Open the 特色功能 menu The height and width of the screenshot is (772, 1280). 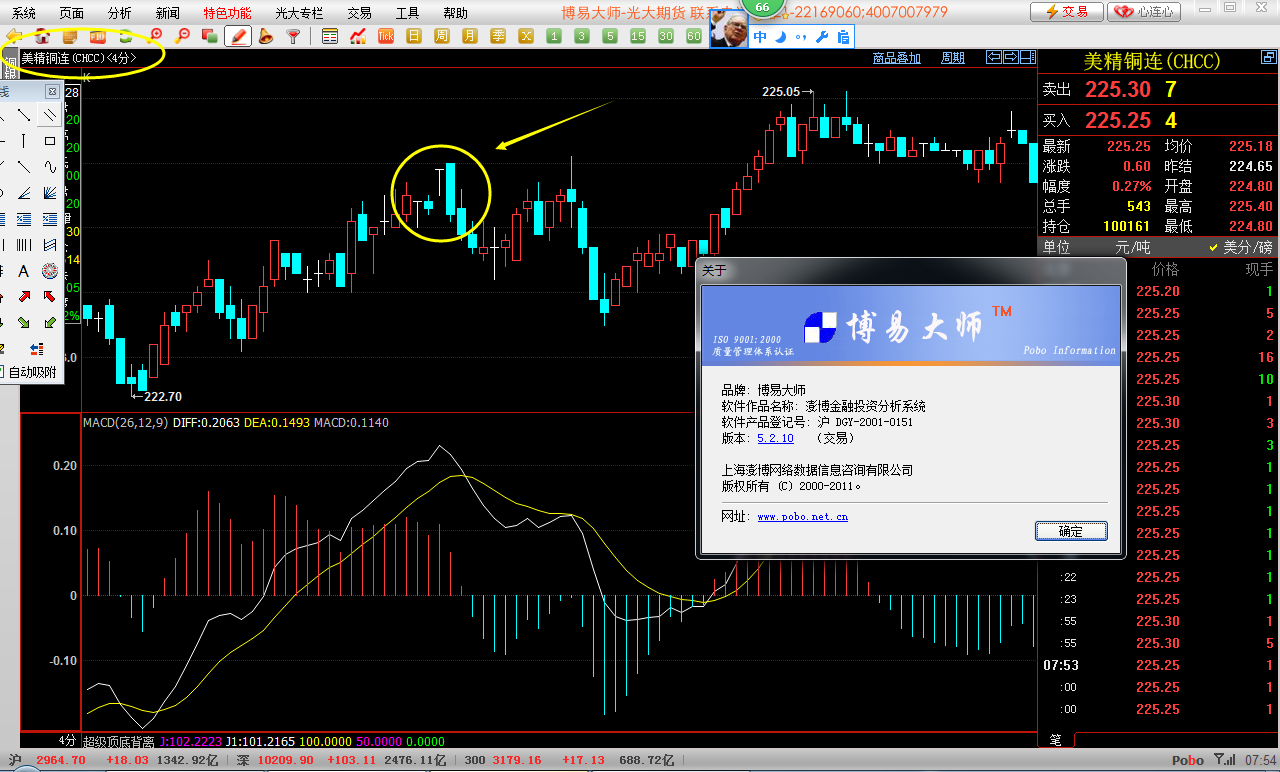pos(227,13)
